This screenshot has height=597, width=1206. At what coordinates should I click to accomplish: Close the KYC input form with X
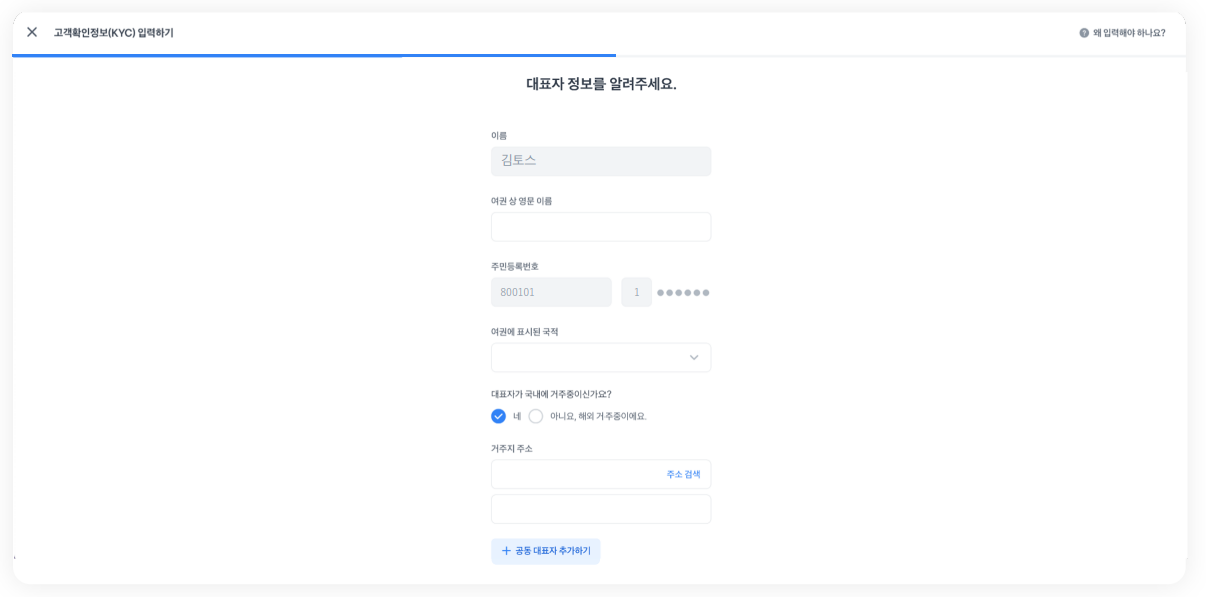pos(32,32)
